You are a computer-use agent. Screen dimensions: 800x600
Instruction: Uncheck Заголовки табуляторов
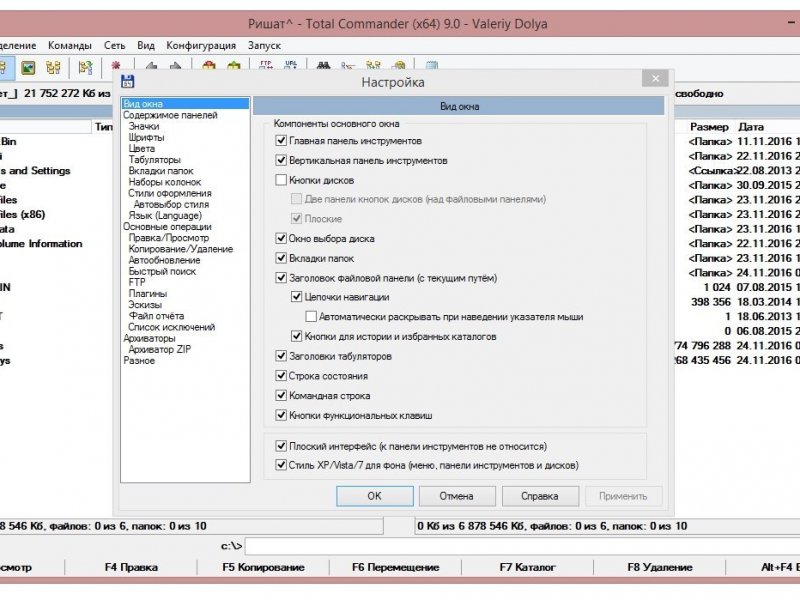coord(281,356)
